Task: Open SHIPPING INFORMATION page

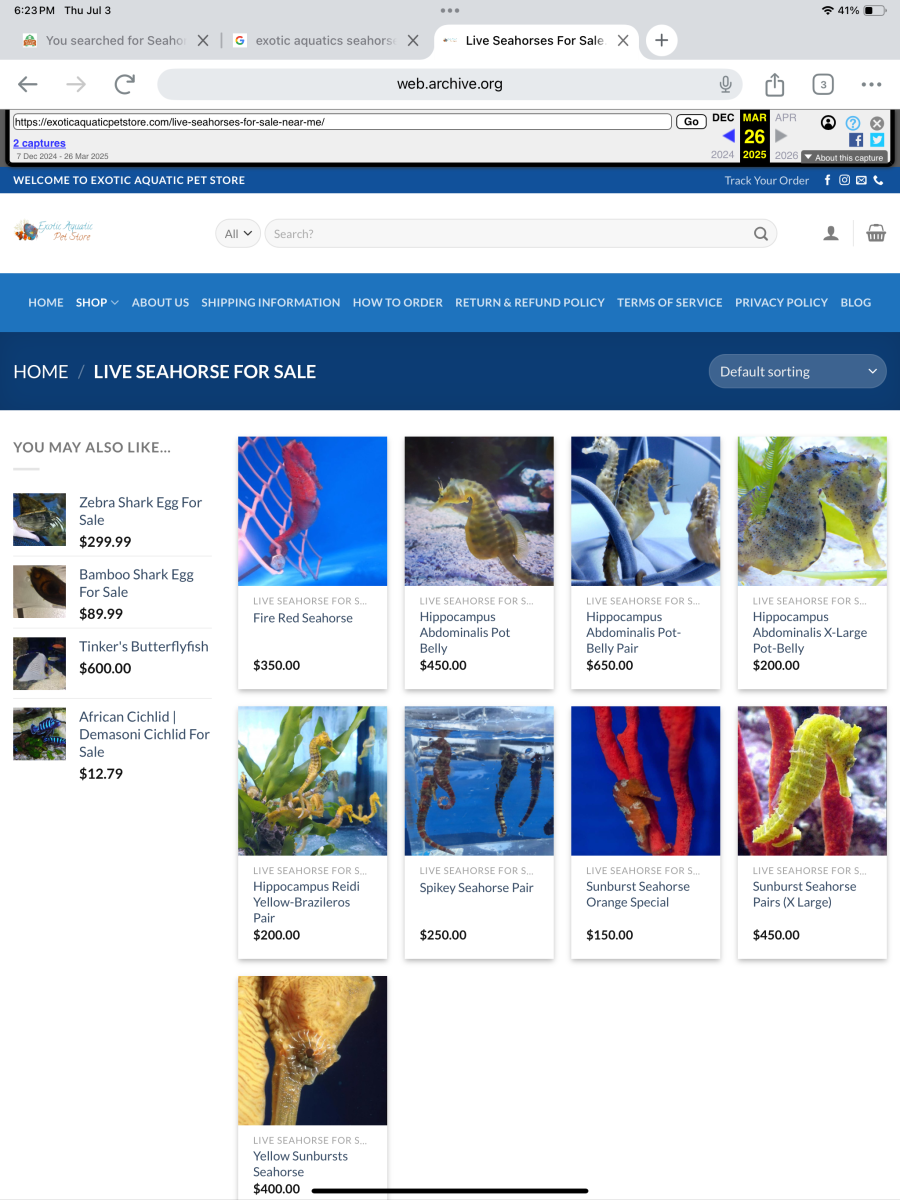Action: (271, 302)
